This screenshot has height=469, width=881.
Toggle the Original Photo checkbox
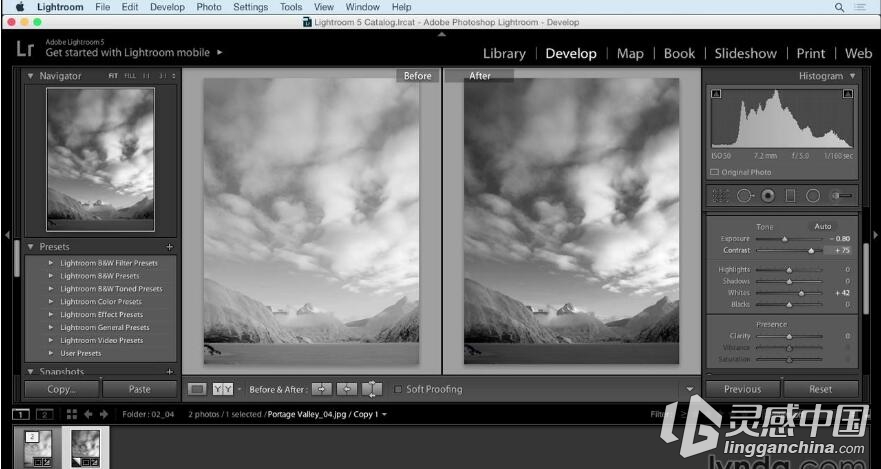[x=714, y=172]
